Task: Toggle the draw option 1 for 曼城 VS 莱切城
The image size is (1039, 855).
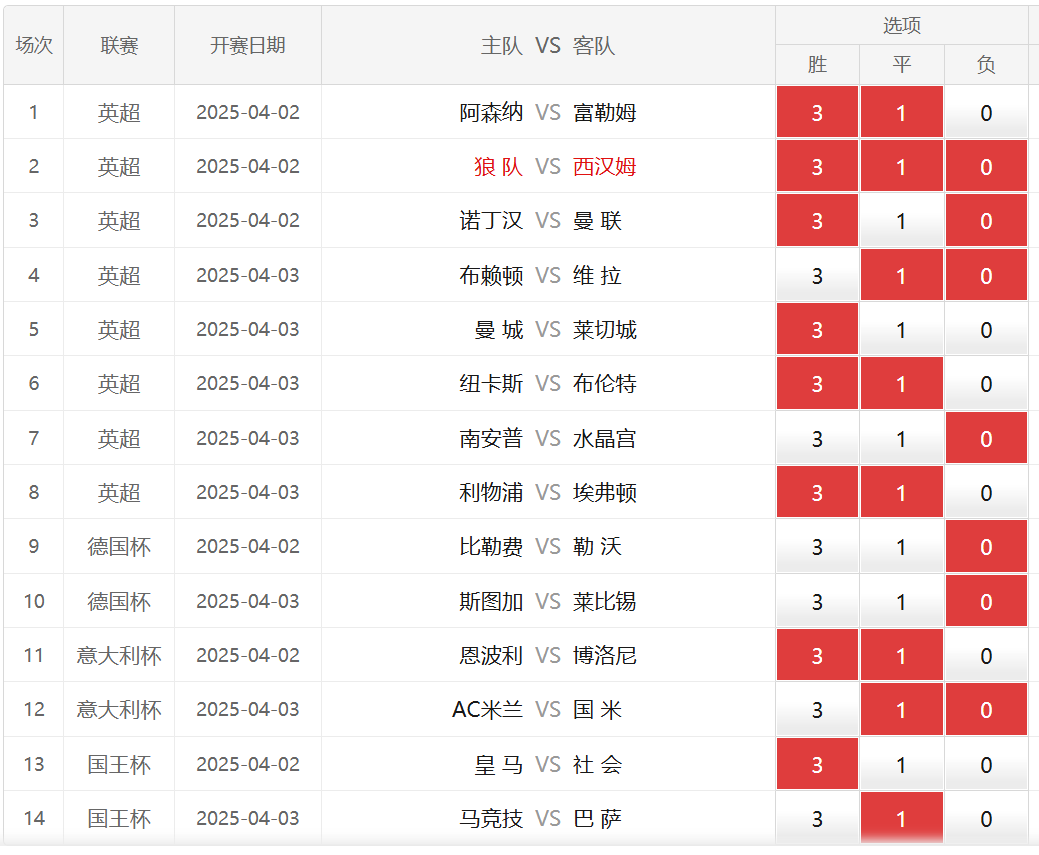Action: click(x=901, y=330)
